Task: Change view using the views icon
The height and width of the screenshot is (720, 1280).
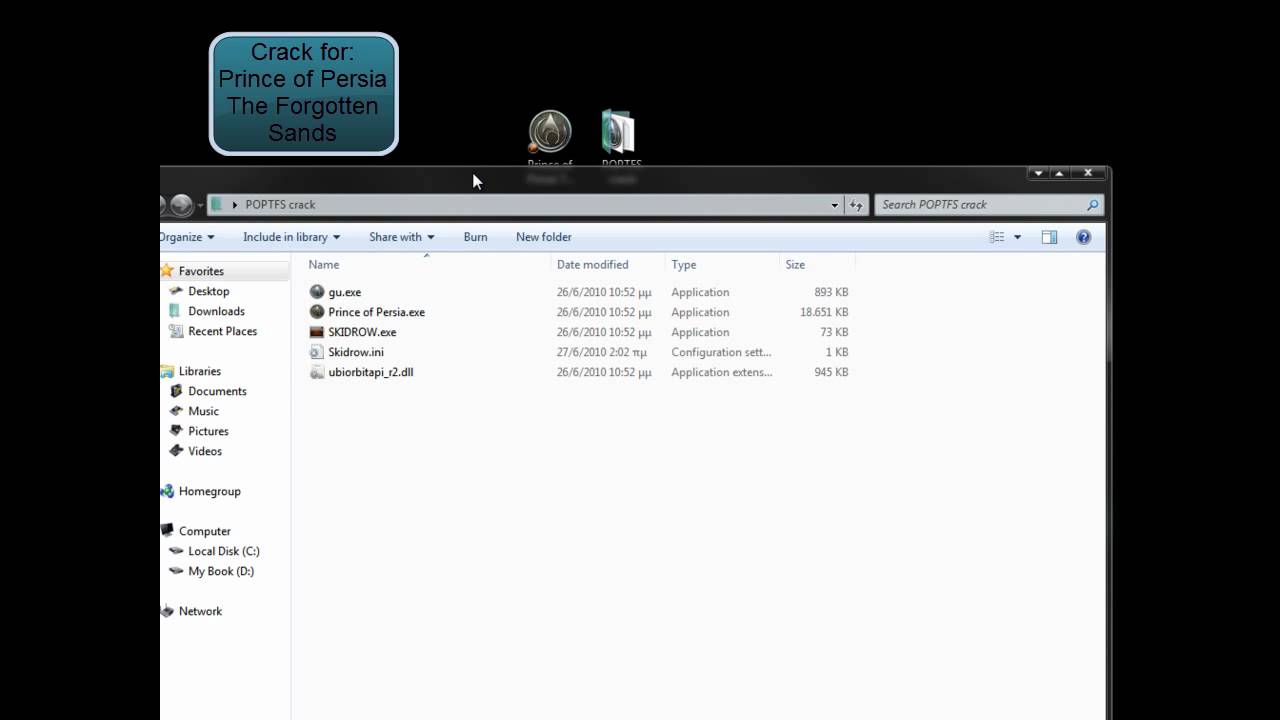Action: [997, 237]
